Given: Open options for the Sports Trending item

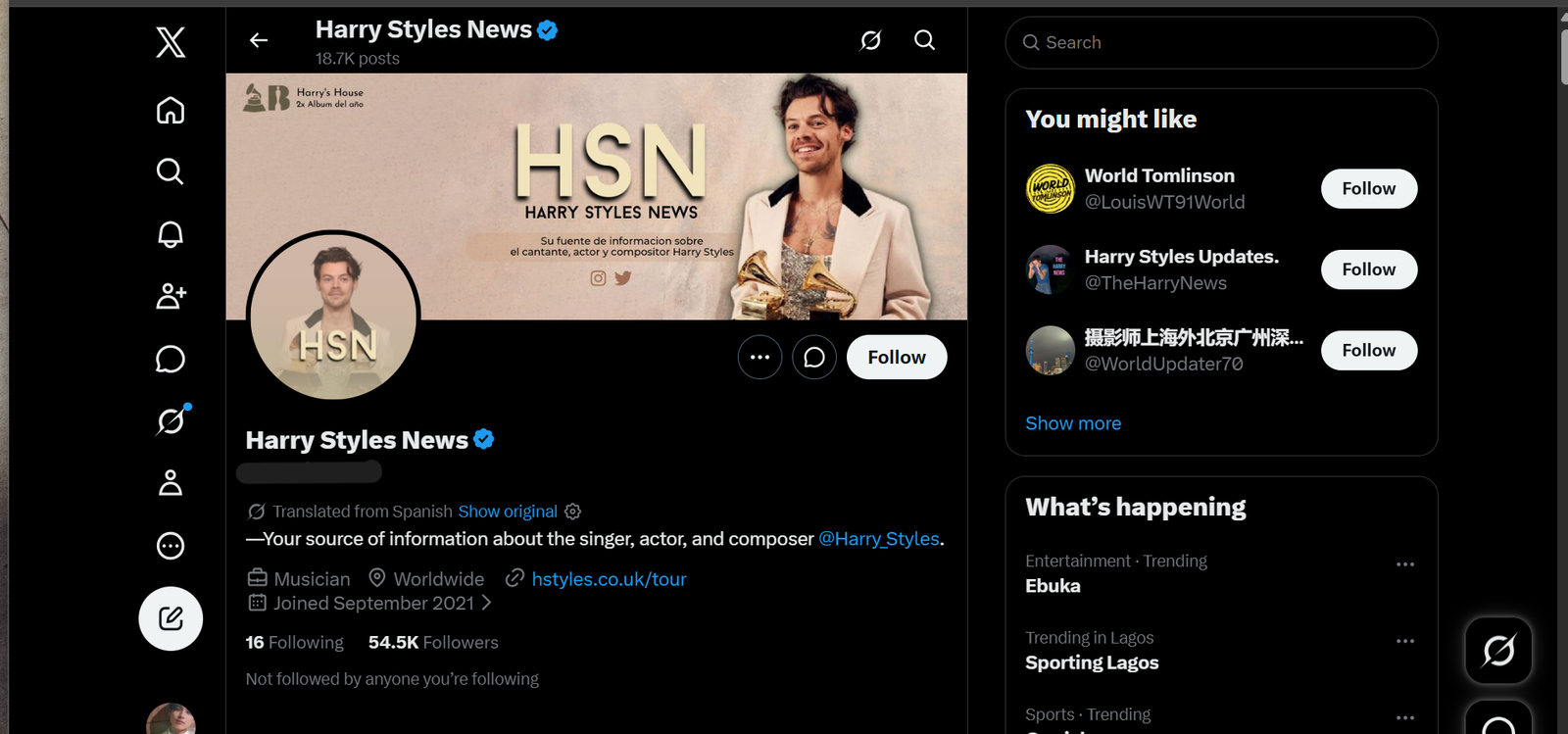Looking at the screenshot, I should point(1405,717).
